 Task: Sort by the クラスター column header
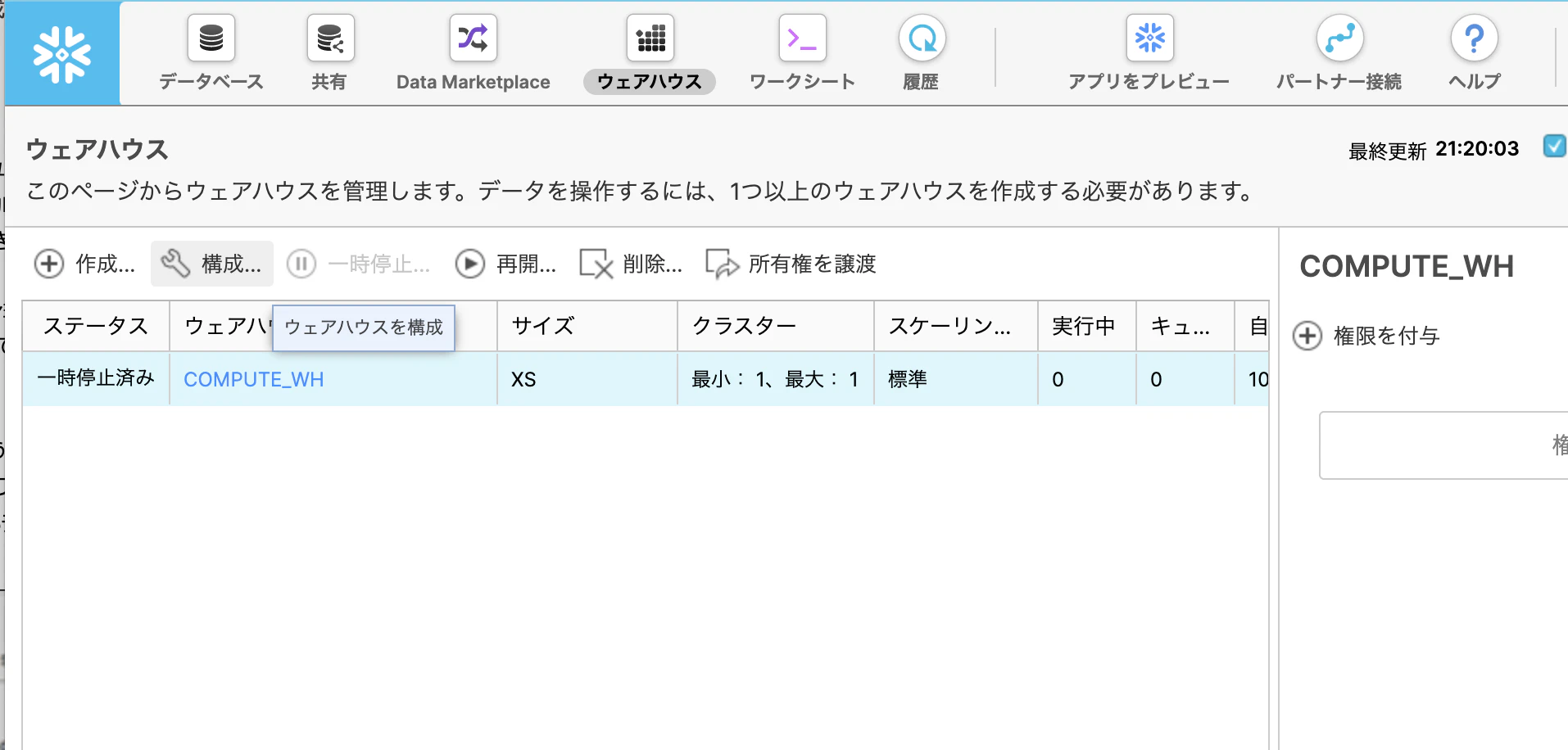click(x=776, y=326)
